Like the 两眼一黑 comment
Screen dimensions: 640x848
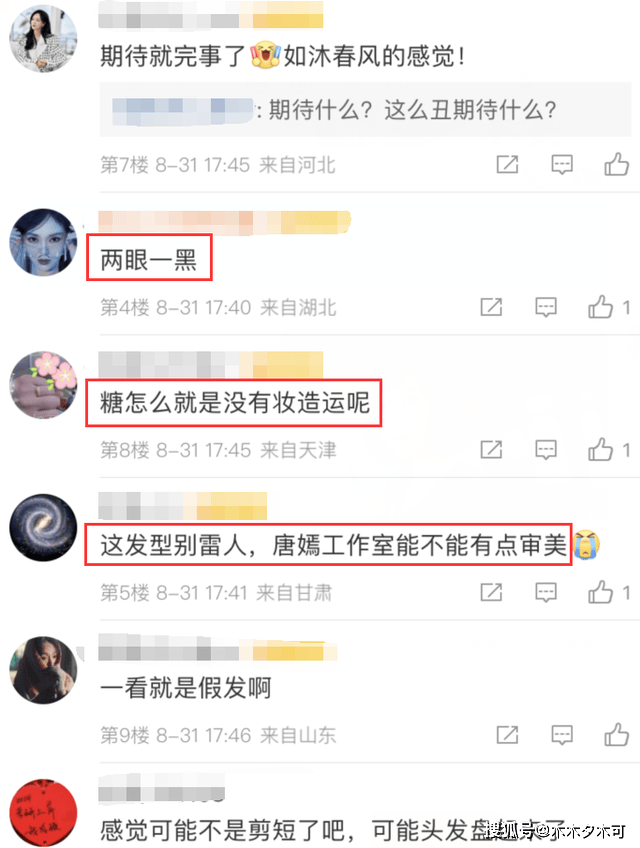click(x=601, y=307)
